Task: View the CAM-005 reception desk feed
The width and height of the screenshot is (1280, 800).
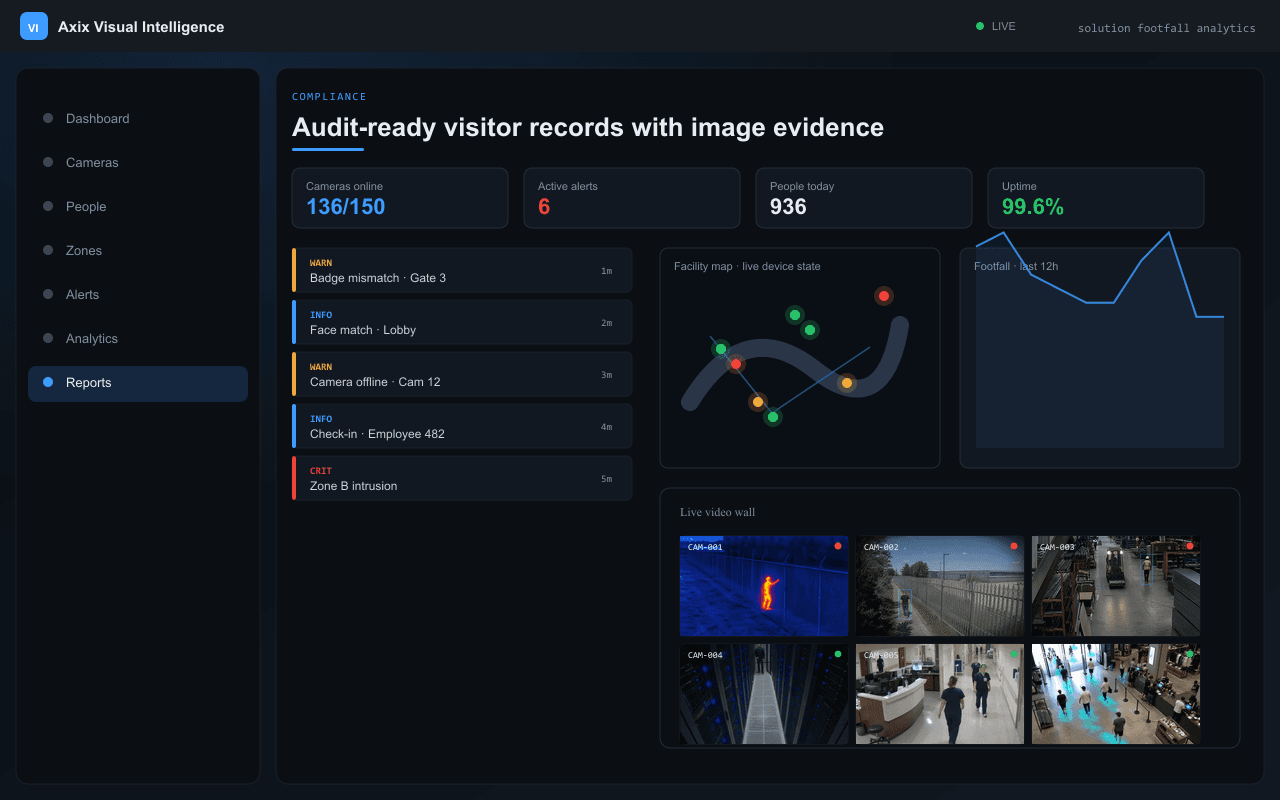Action: tap(940, 694)
